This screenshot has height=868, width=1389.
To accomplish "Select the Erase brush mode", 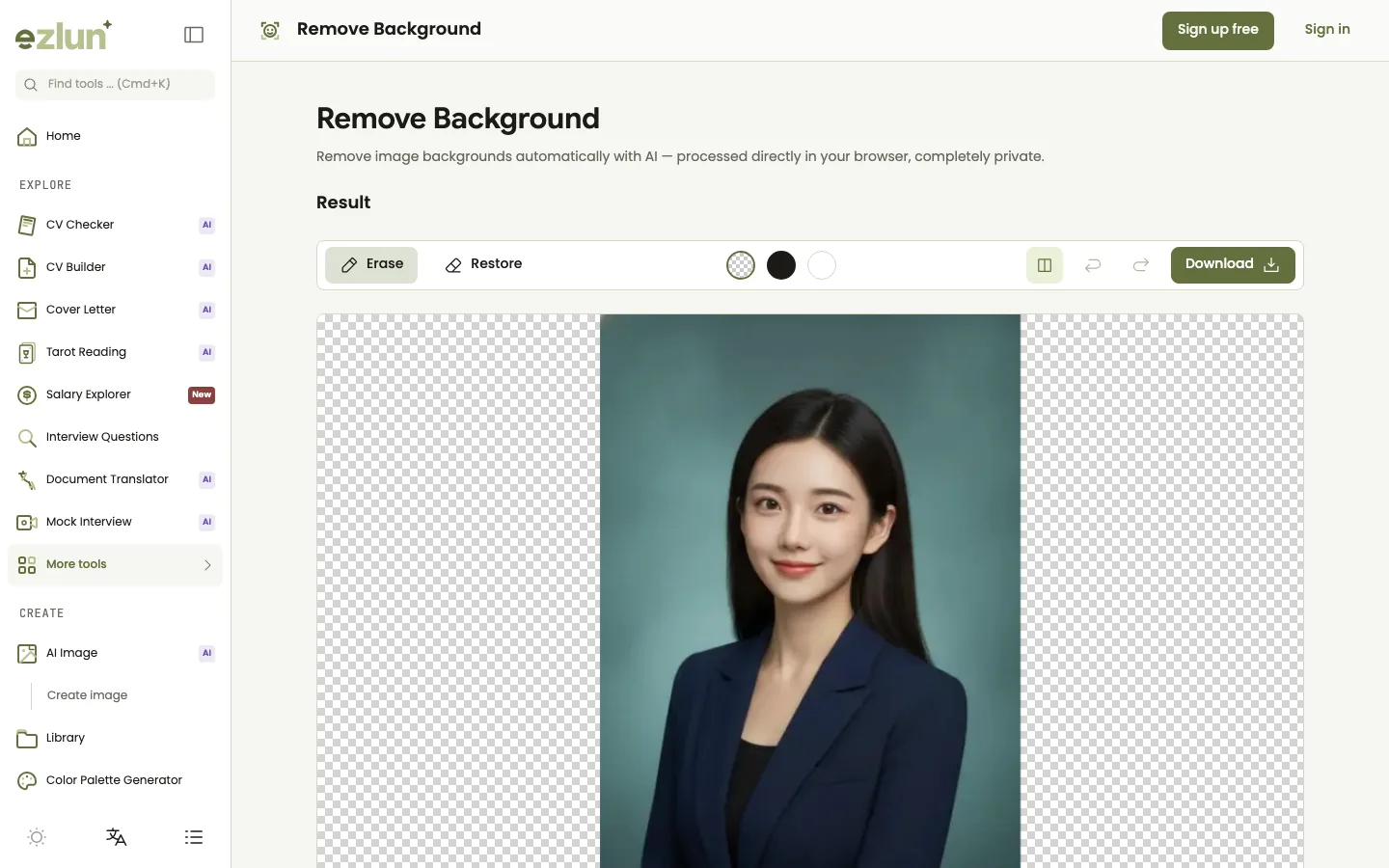I will pos(371,265).
